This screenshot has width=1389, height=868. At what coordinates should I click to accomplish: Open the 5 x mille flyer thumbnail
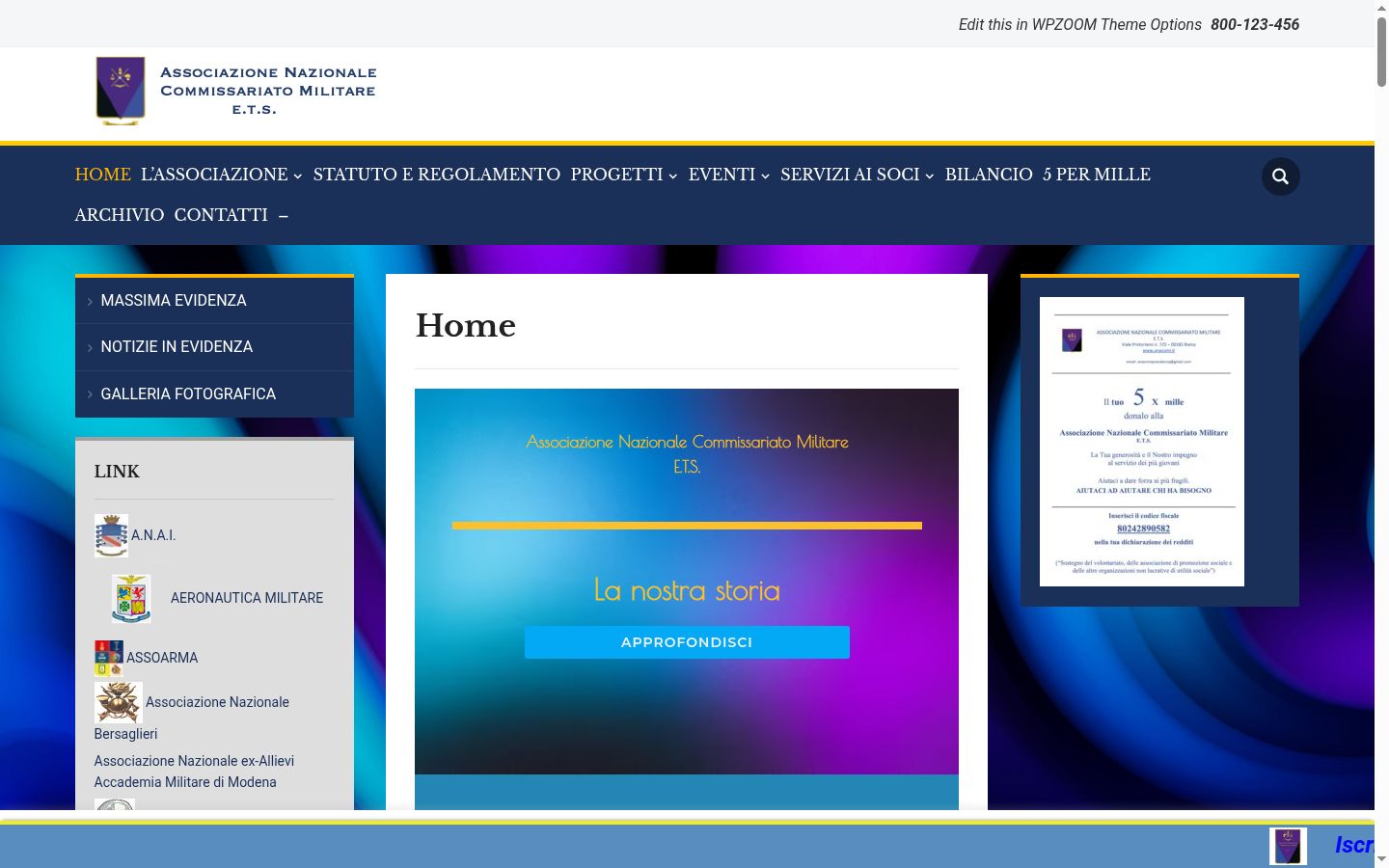point(1142,442)
